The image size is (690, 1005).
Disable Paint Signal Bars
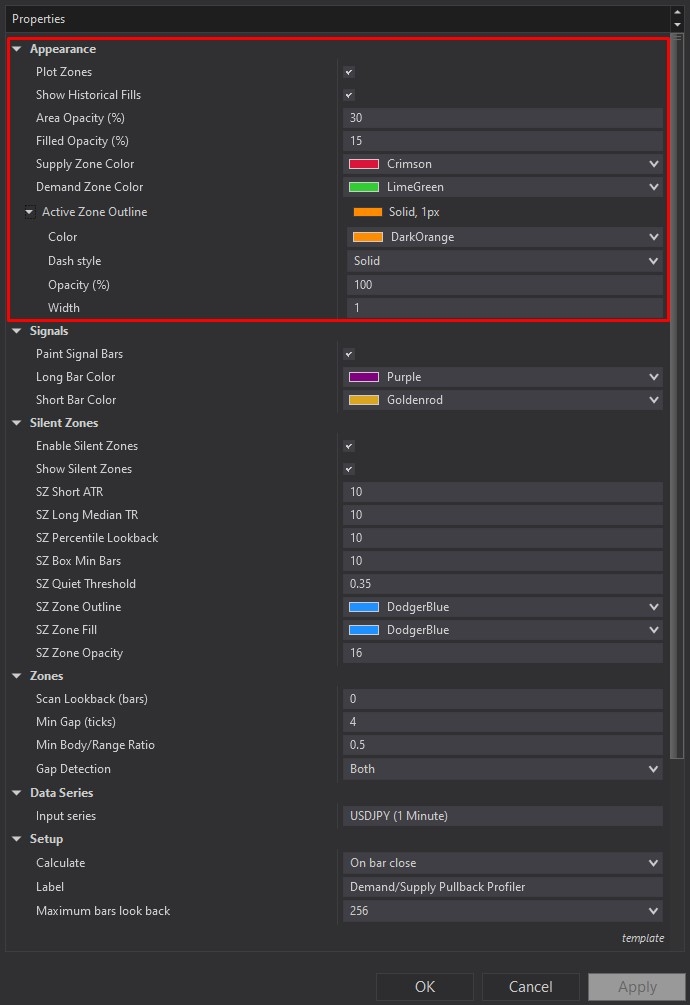(x=348, y=353)
